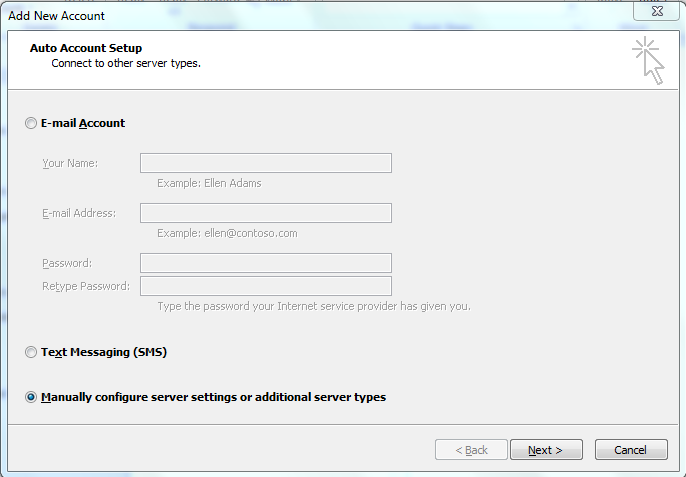Image resolution: width=686 pixels, height=477 pixels.
Task: Choose the Text Messaging (SMS) radio button
Action: [x=31, y=352]
